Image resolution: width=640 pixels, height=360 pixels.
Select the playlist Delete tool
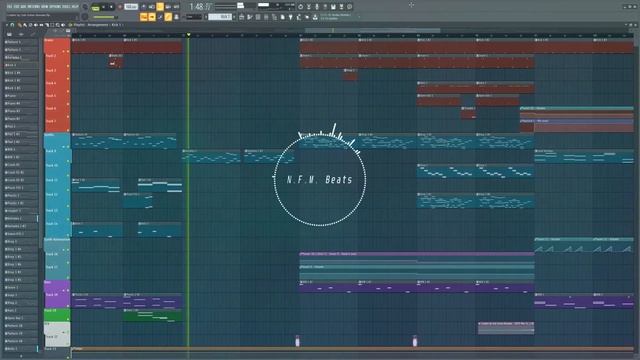30,25
